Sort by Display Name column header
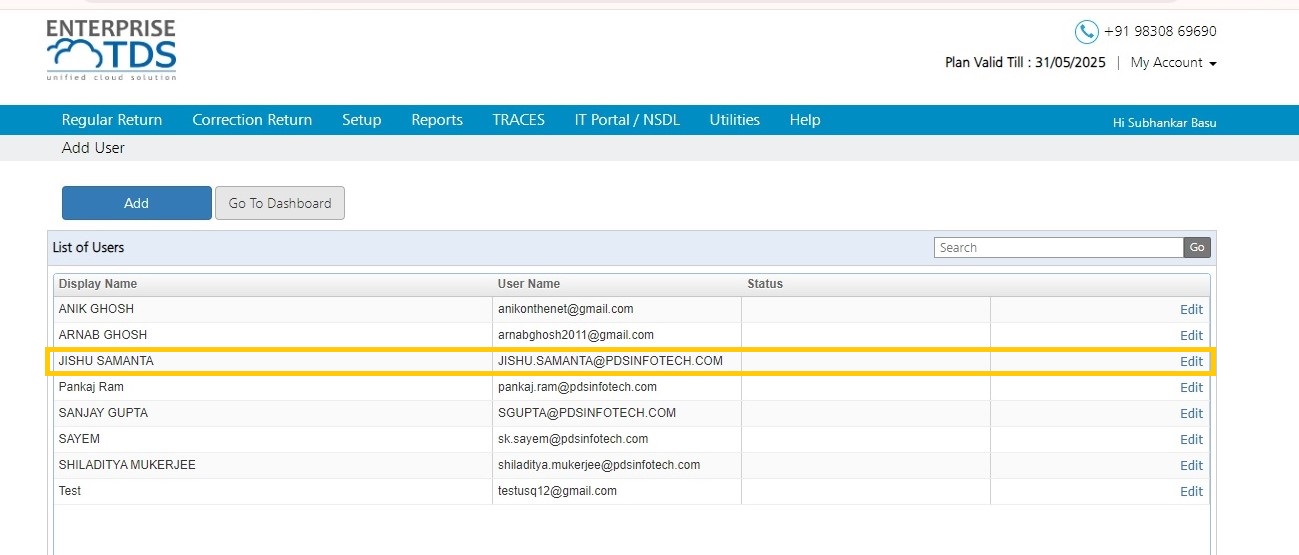 click(98, 284)
